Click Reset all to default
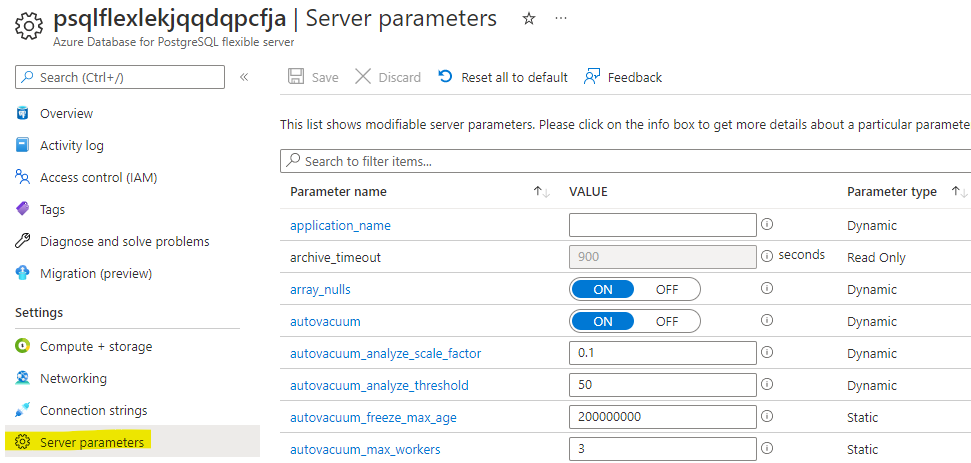Screen dimensions: 971x463 coord(503,77)
